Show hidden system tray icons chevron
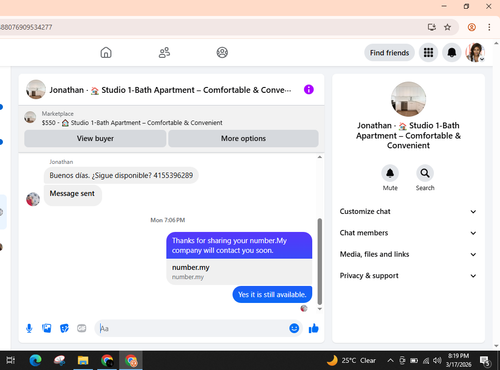Image resolution: width=500 pixels, height=370 pixels. [390, 360]
